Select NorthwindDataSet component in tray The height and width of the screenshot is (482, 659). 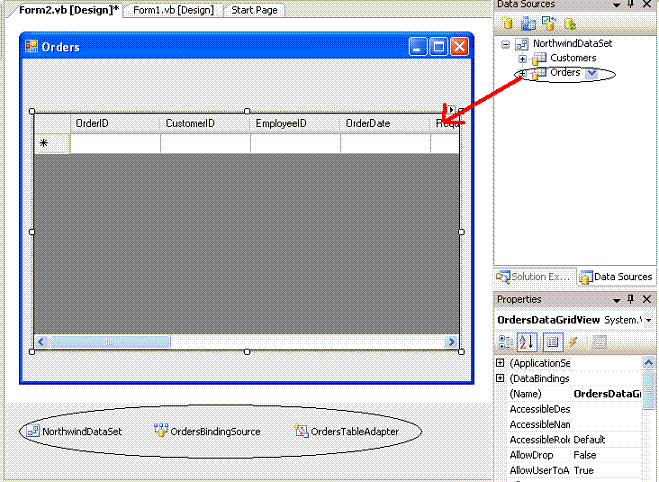74,432
